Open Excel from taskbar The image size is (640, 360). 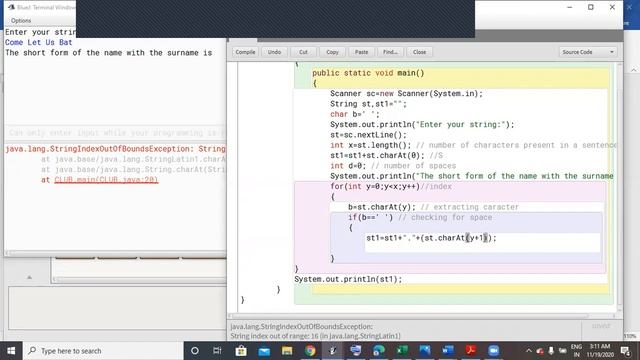(x=402, y=351)
